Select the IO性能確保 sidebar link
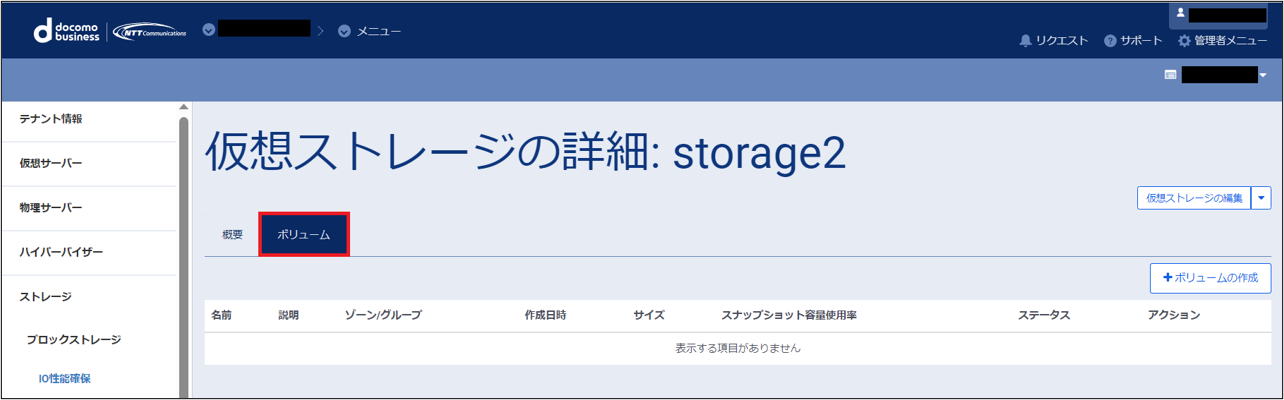 click(72, 378)
